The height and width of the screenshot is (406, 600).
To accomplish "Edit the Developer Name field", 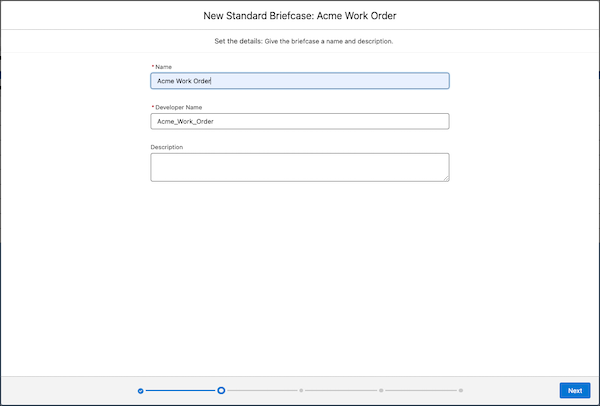I will (300, 121).
